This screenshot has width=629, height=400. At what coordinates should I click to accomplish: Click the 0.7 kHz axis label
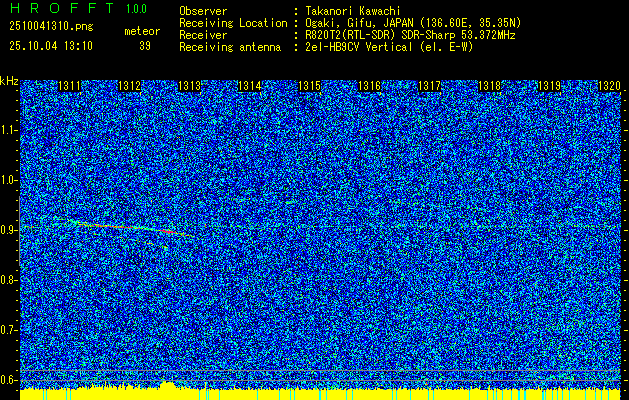[x=7, y=330]
